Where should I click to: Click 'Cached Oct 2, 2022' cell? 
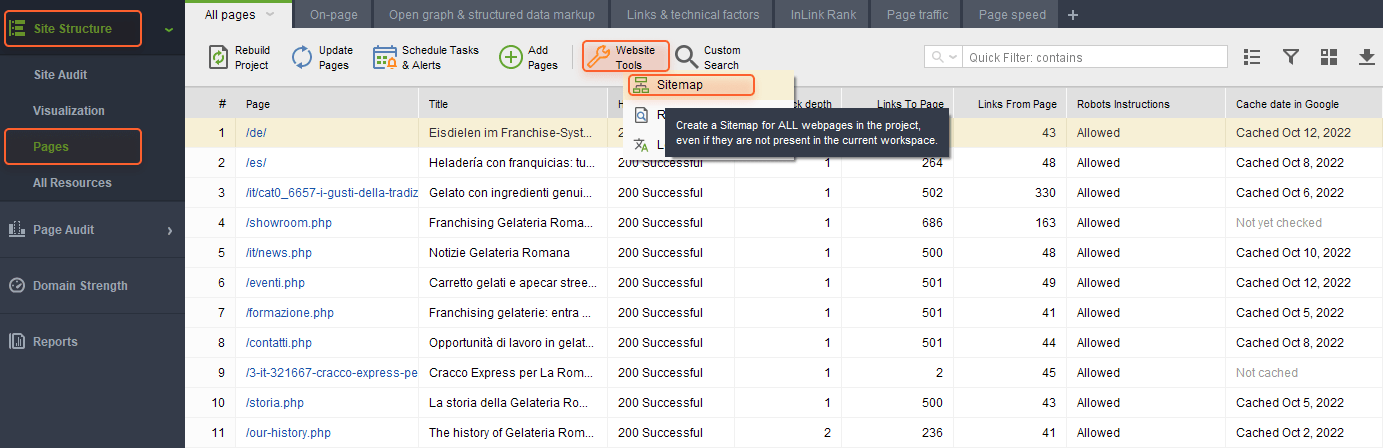(1290, 433)
